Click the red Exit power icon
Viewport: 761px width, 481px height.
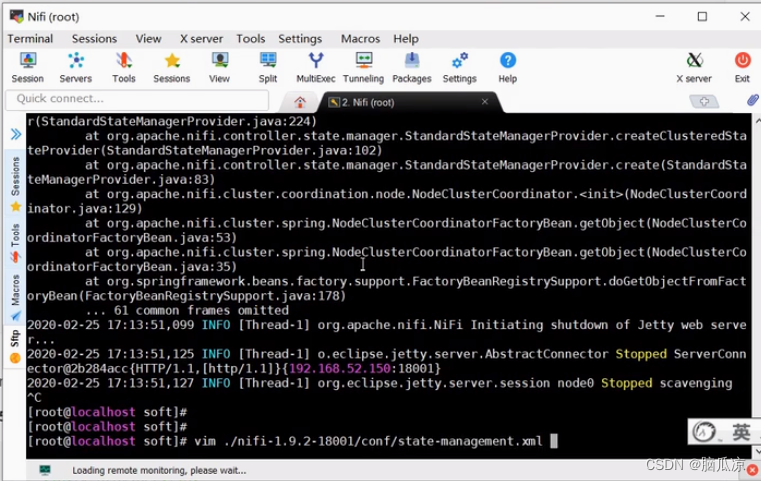click(x=742, y=67)
